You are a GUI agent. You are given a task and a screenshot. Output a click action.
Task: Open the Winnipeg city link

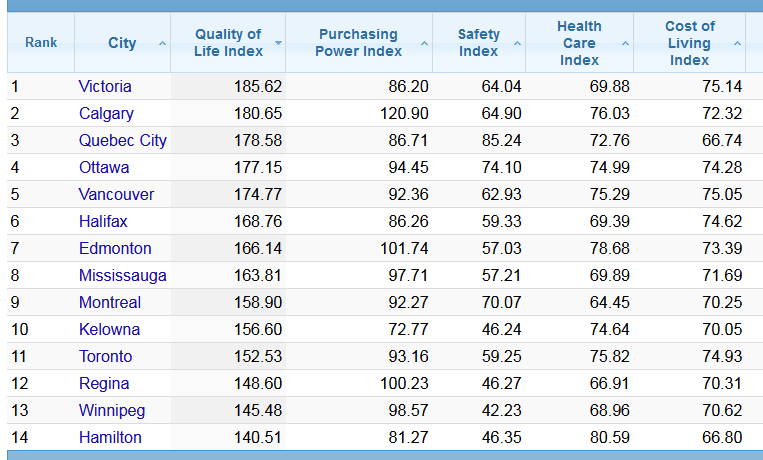tap(112, 411)
